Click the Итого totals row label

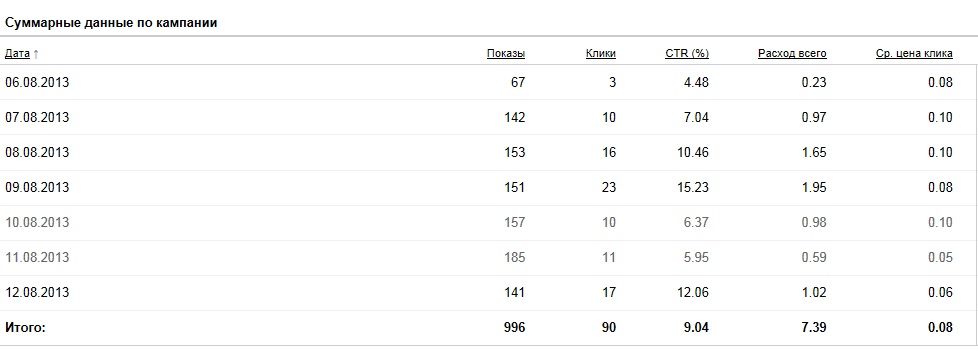point(26,327)
